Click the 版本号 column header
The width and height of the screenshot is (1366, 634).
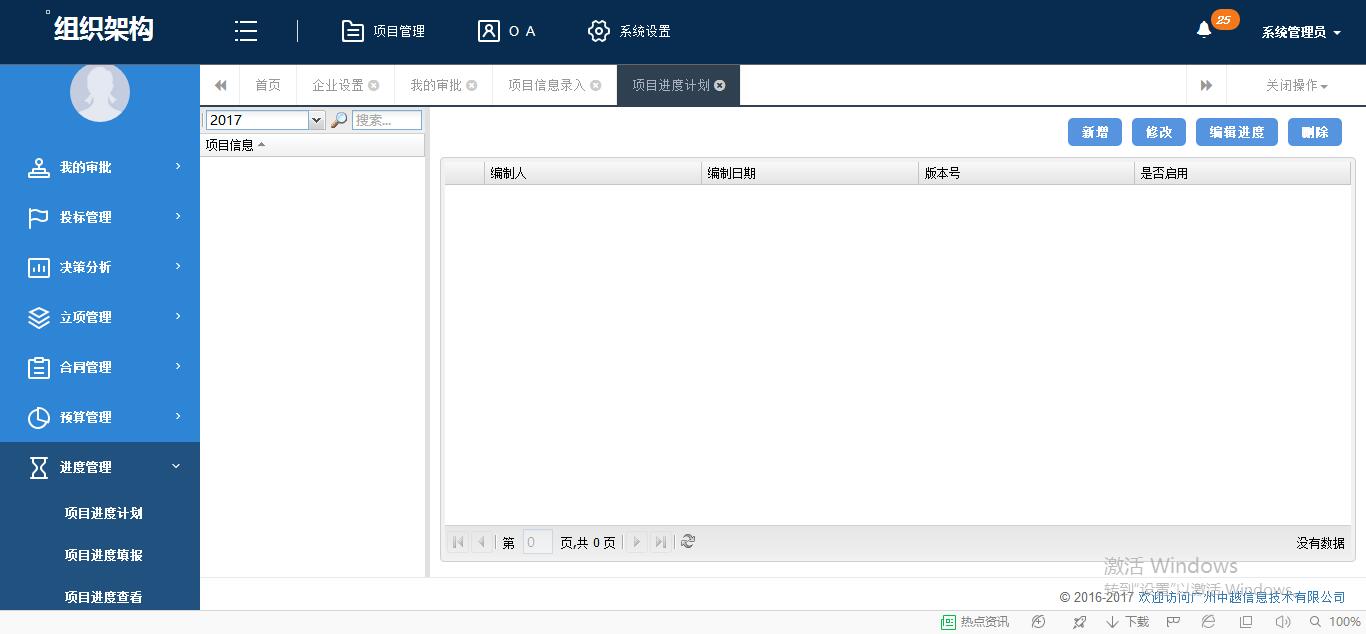point(1027,173)
